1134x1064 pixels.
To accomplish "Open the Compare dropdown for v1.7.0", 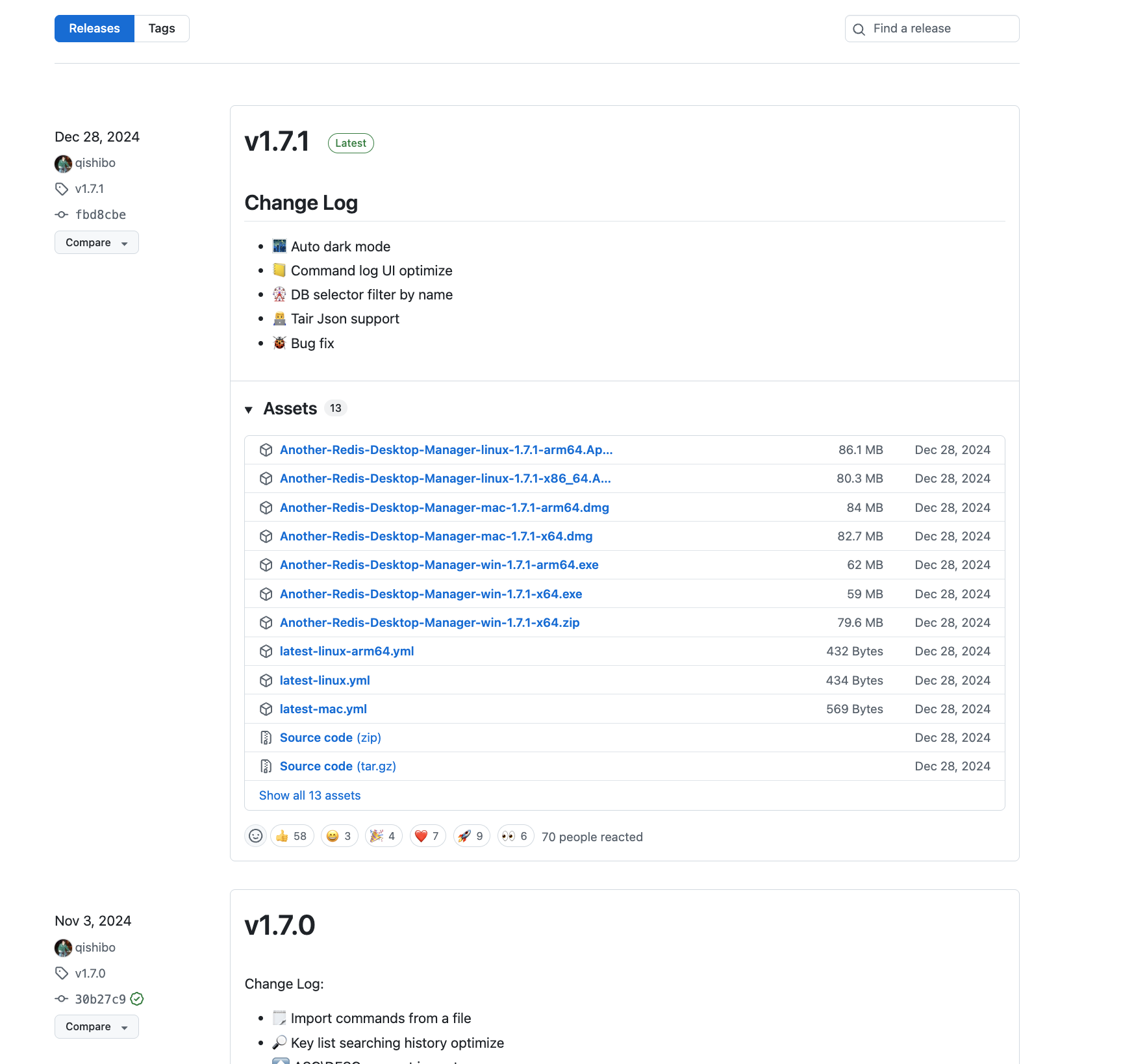I will [97, 1026].
